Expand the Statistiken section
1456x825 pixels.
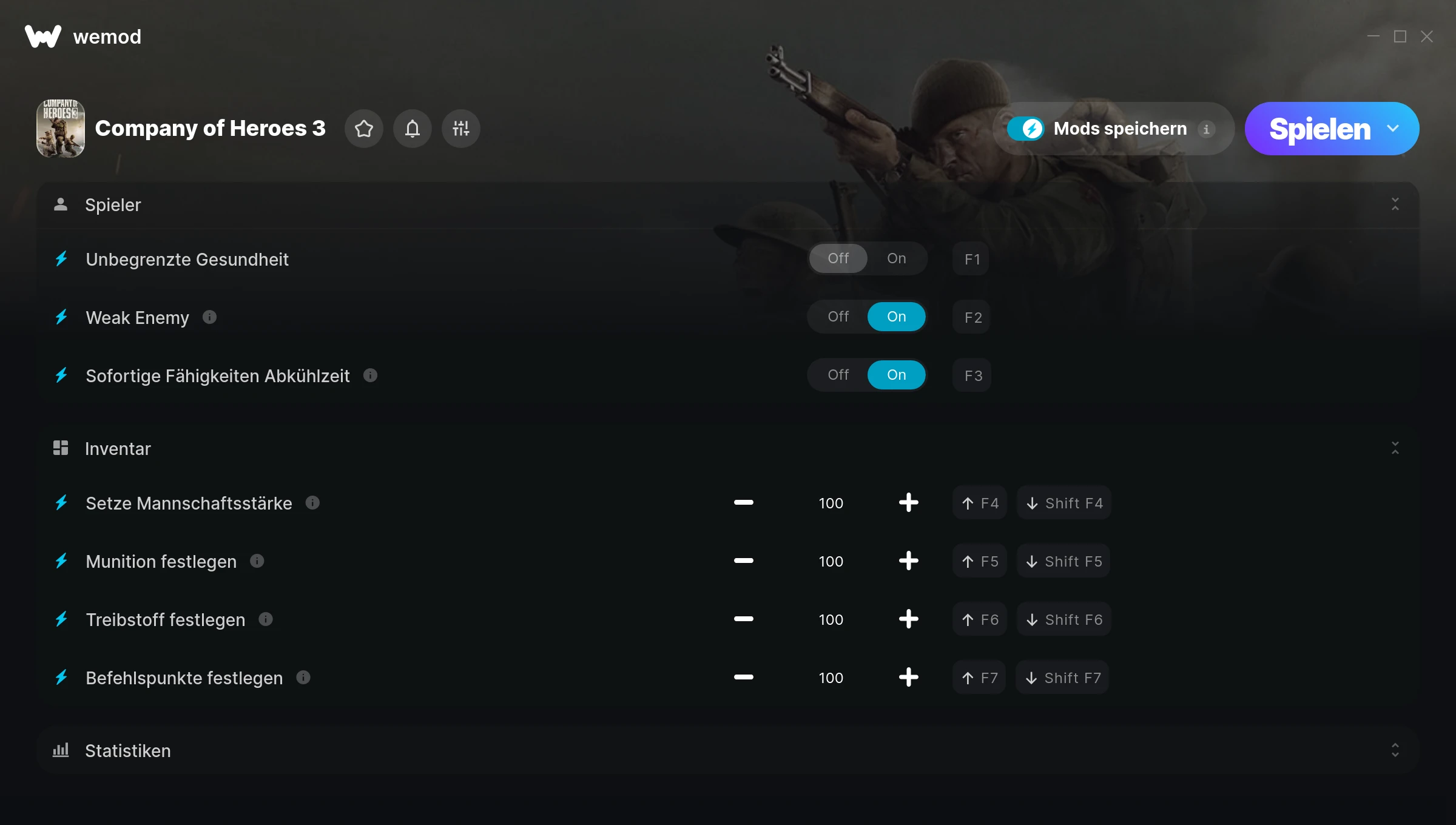[x=1395, y=750]
